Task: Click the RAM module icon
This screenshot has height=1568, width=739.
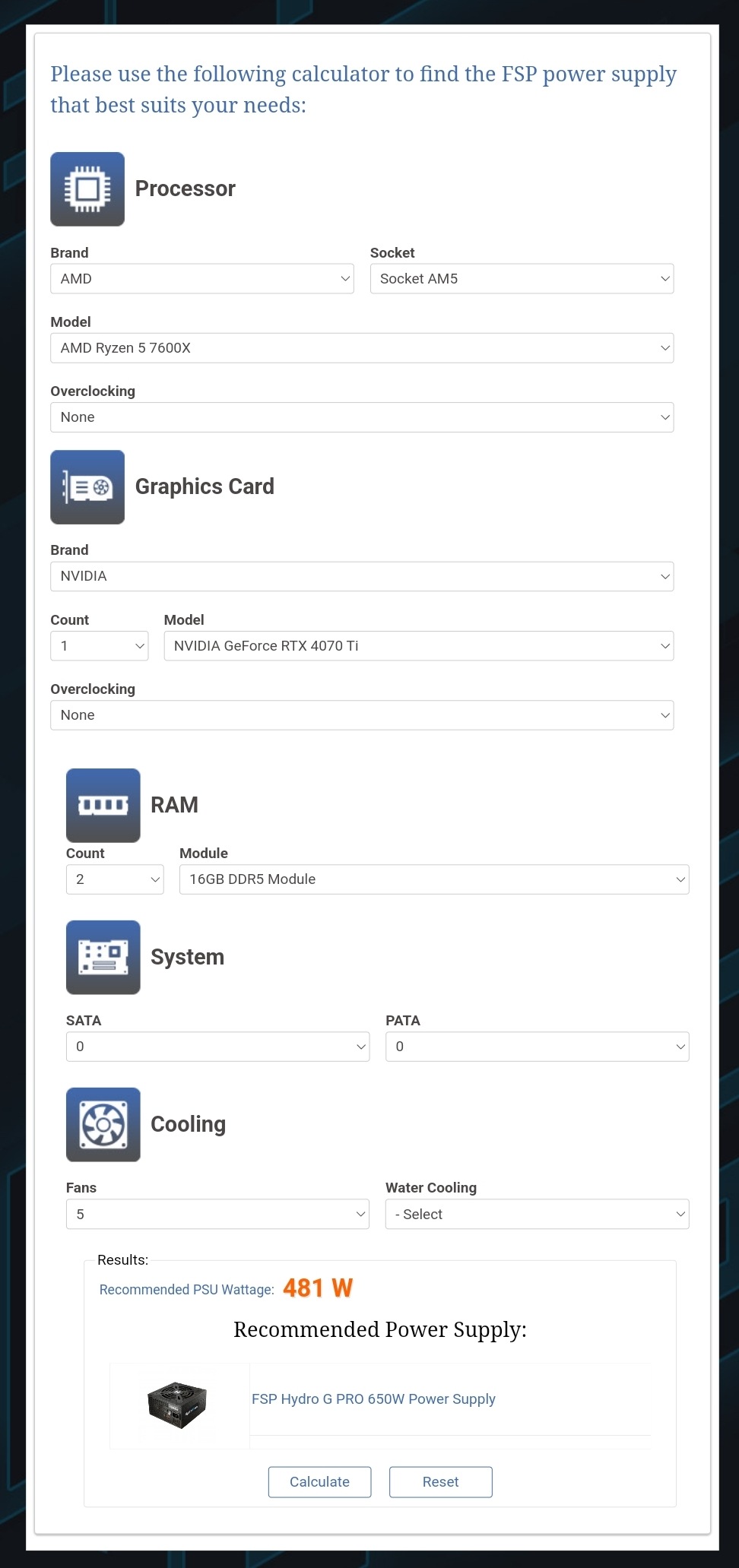Action: pyautogui.click(x=103, y=806)
